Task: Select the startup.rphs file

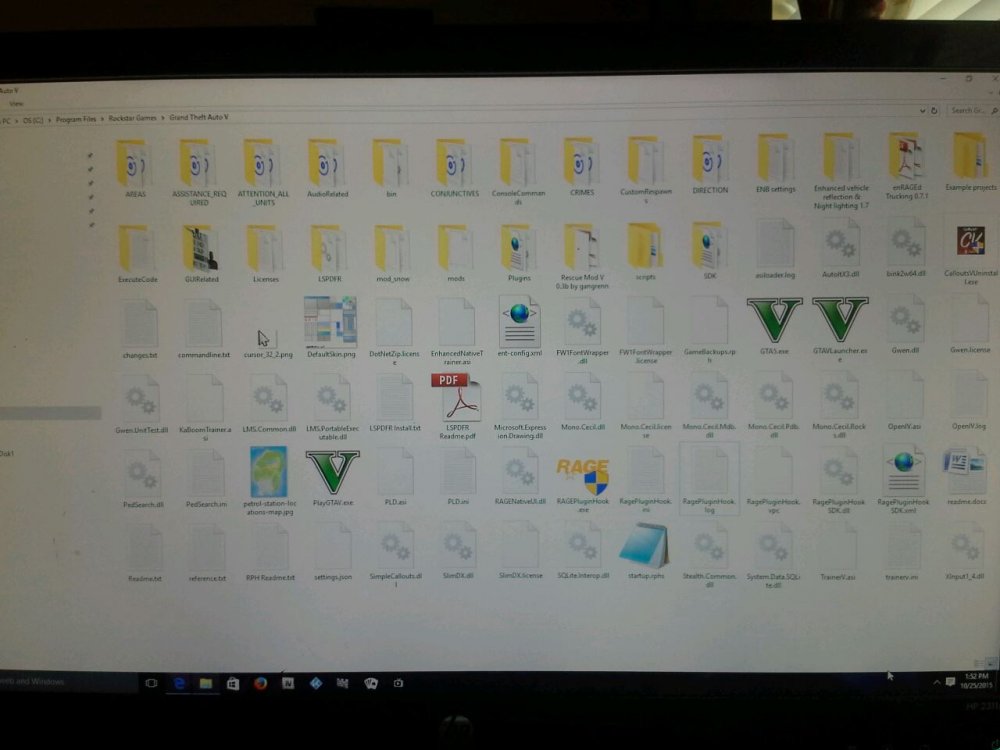Action: (x=645, y=550)
